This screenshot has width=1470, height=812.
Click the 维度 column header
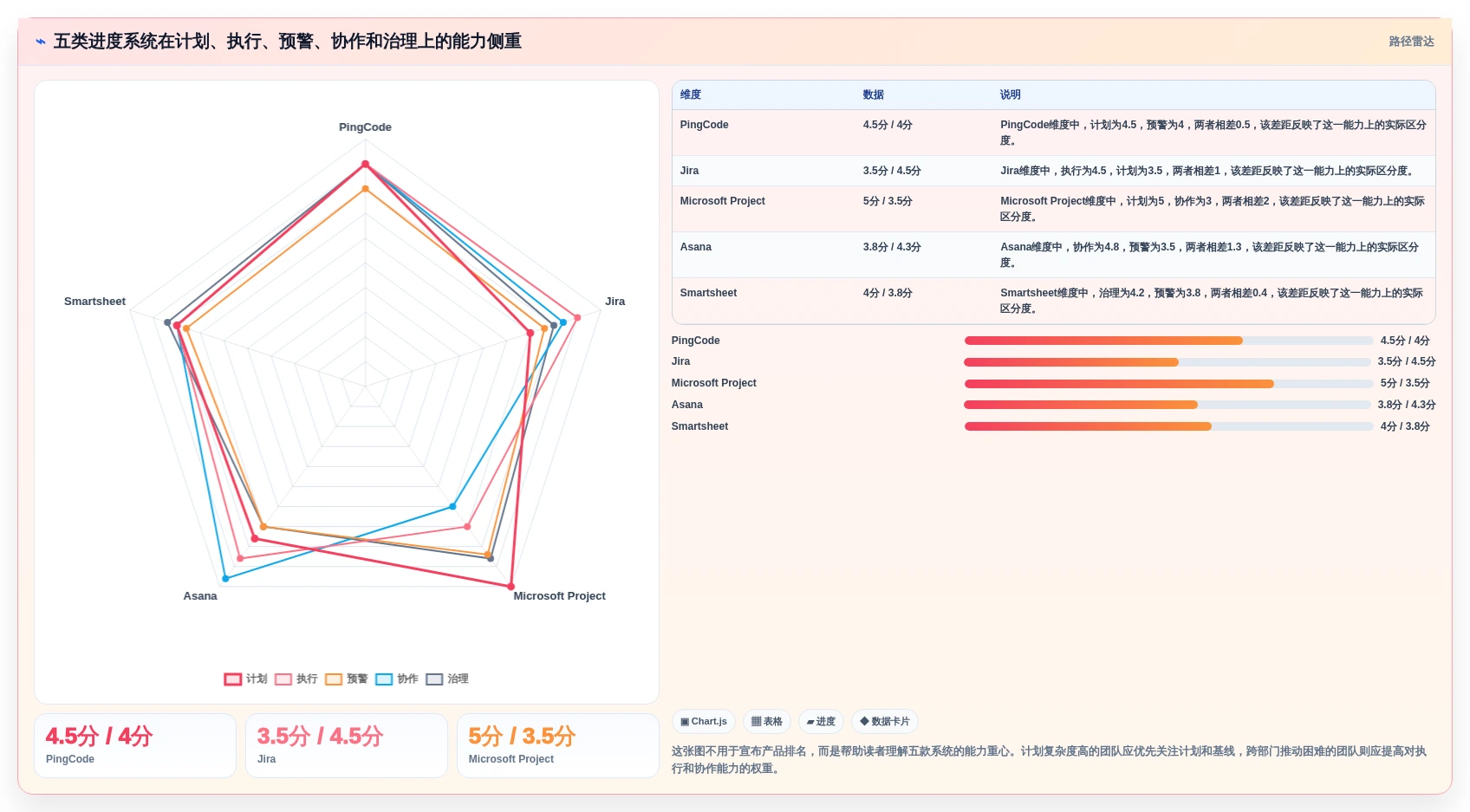(x=691, y=94)
